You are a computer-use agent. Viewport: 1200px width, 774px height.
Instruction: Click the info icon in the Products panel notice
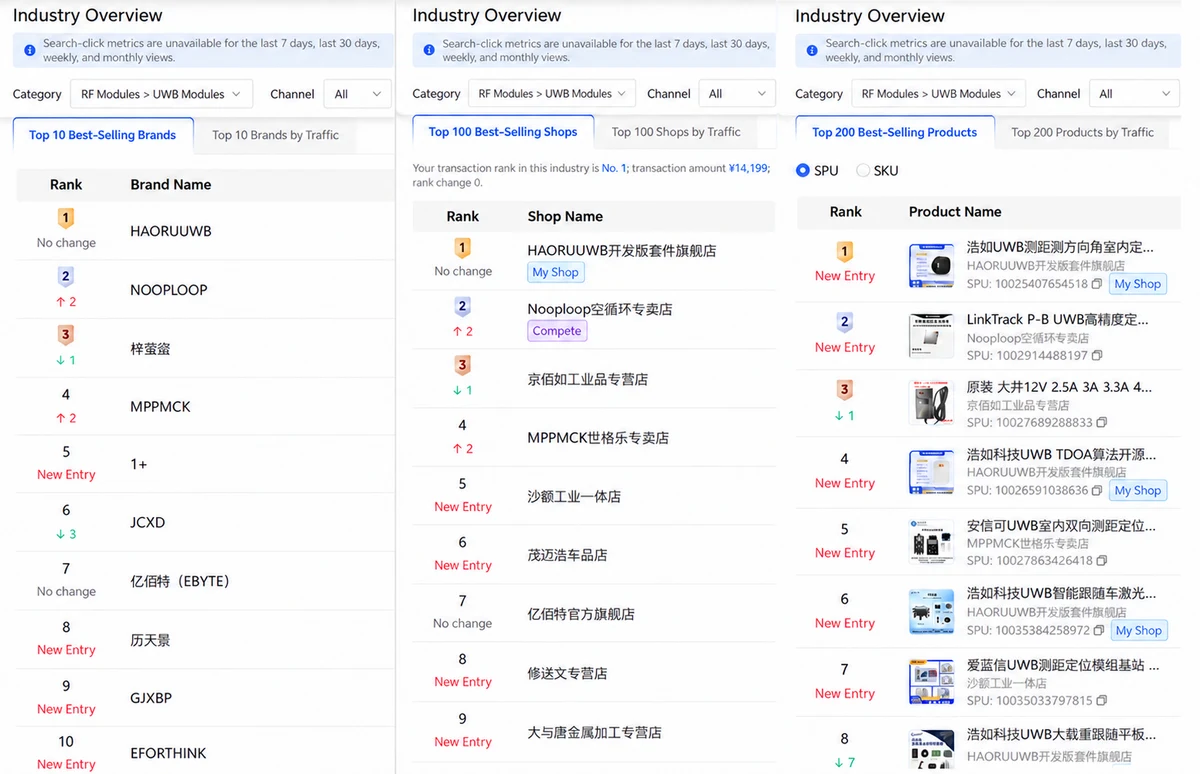click(812, 50)
